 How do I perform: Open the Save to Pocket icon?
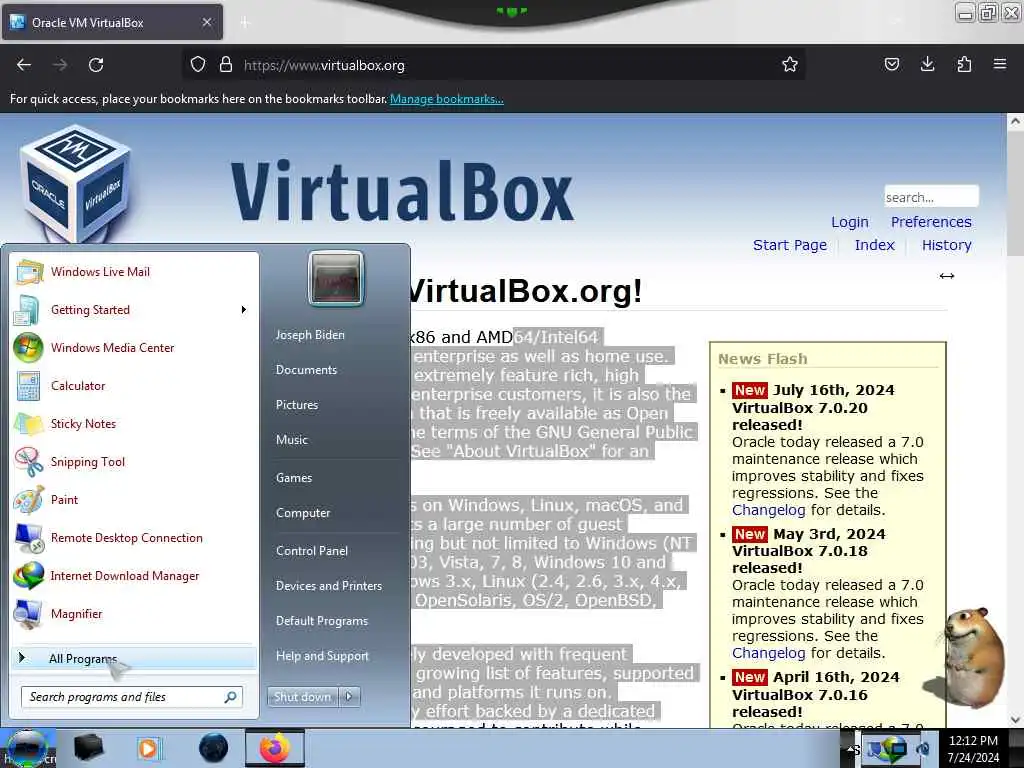tap(891, 64)
